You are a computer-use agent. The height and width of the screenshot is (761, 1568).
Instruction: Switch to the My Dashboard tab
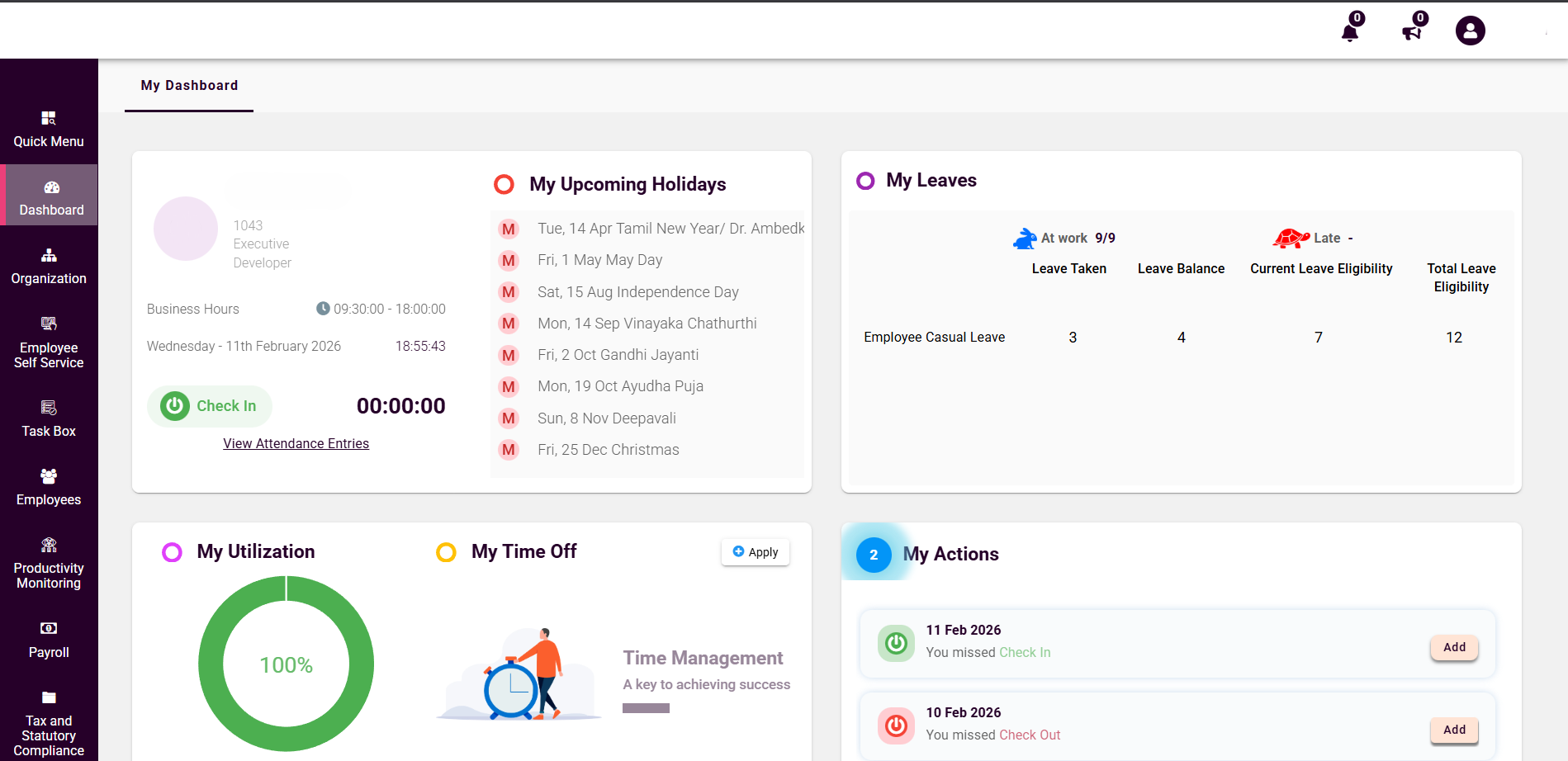pos(189,85)
